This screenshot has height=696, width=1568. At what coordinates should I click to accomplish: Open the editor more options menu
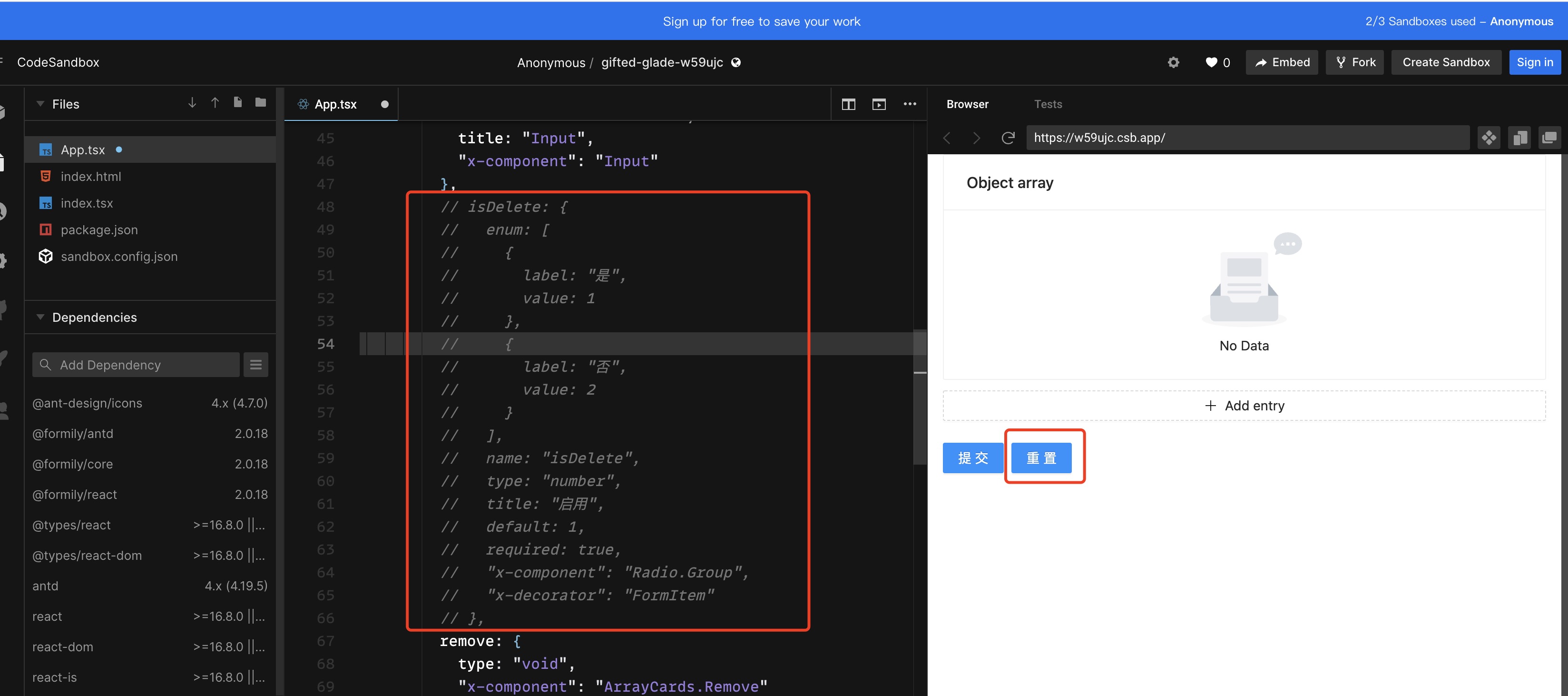pos(910,104)
